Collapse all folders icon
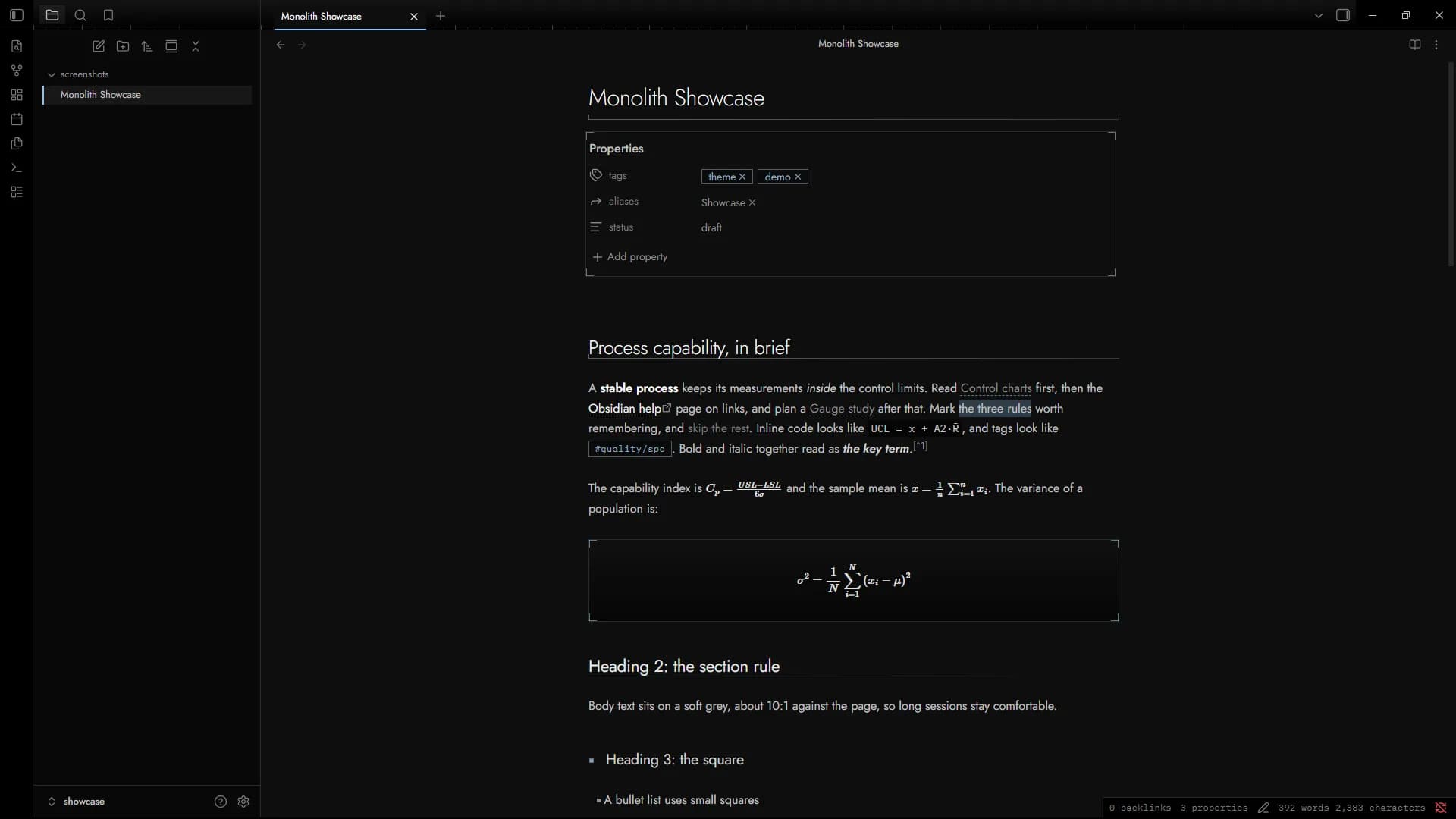 coord(196,46)
